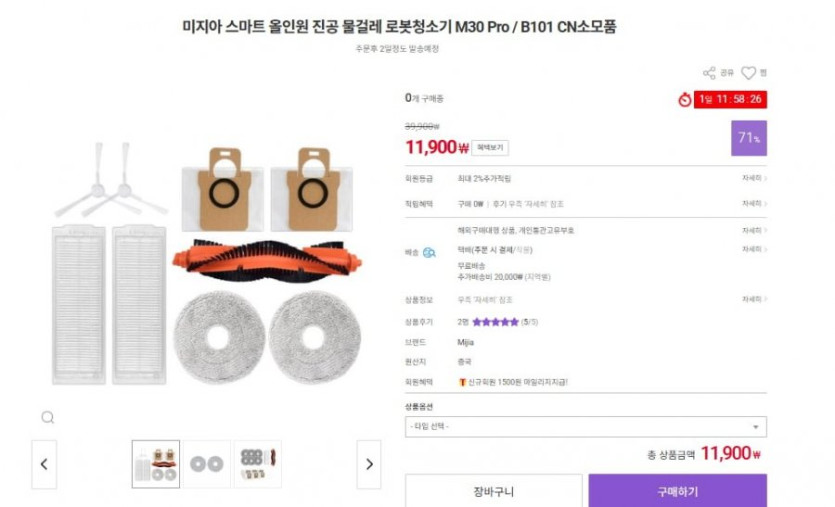
Task: Click the purple 구매하기 buy button
Action: click(677, 491)
